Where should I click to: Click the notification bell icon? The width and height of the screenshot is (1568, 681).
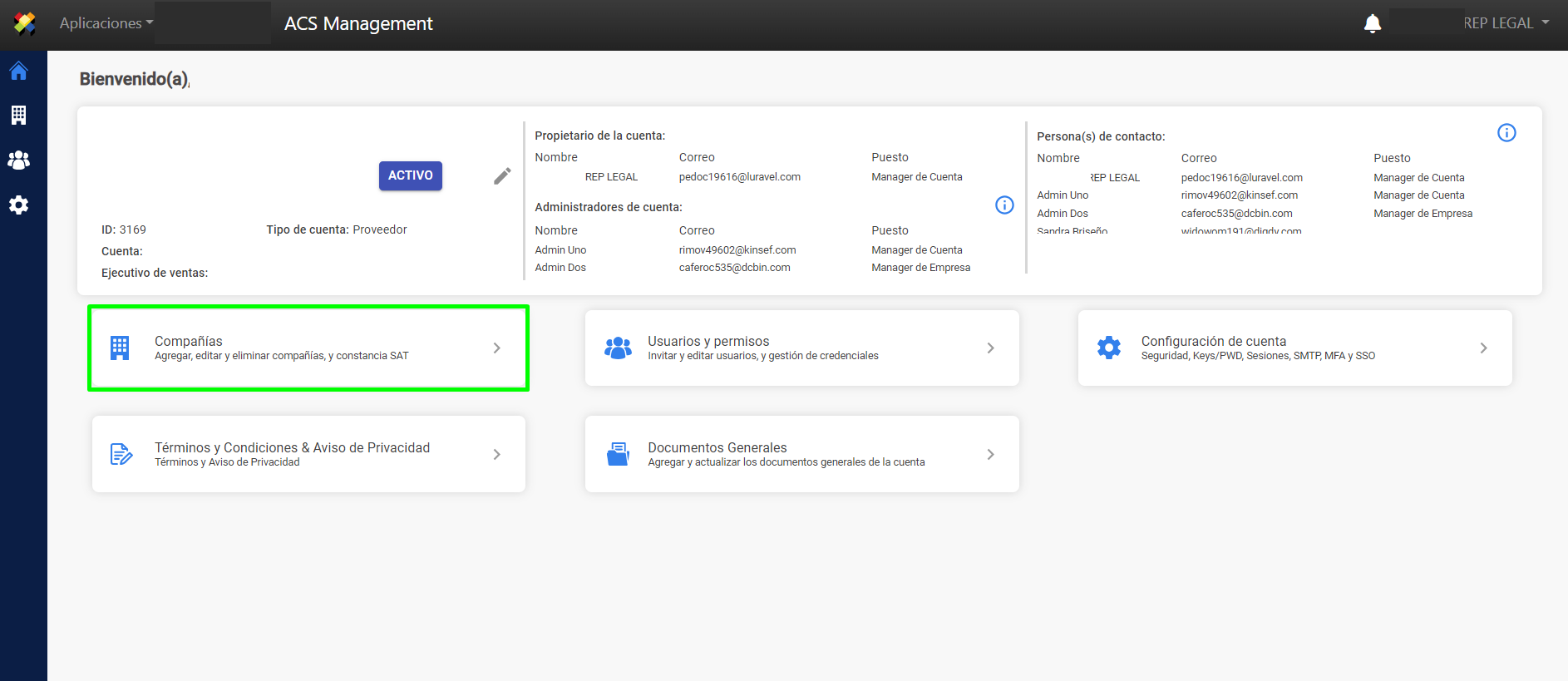[1373, 24]
